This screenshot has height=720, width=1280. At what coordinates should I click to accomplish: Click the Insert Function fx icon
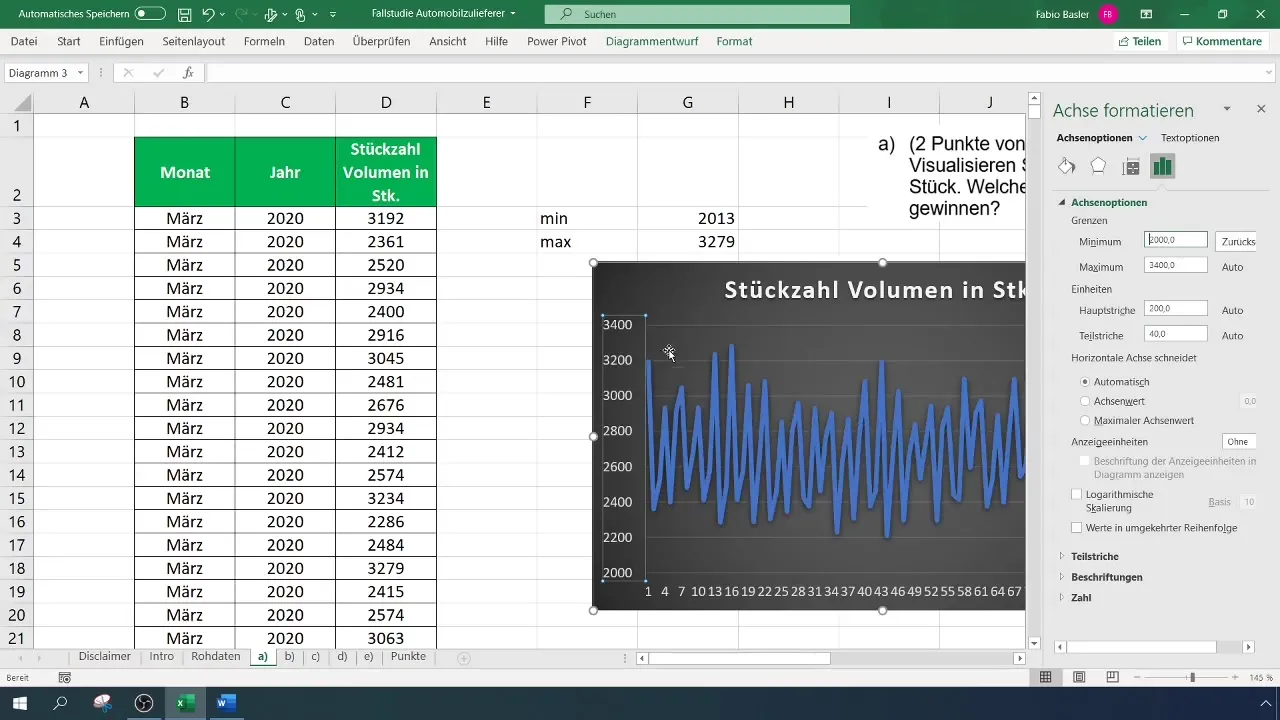pos(188,73)
